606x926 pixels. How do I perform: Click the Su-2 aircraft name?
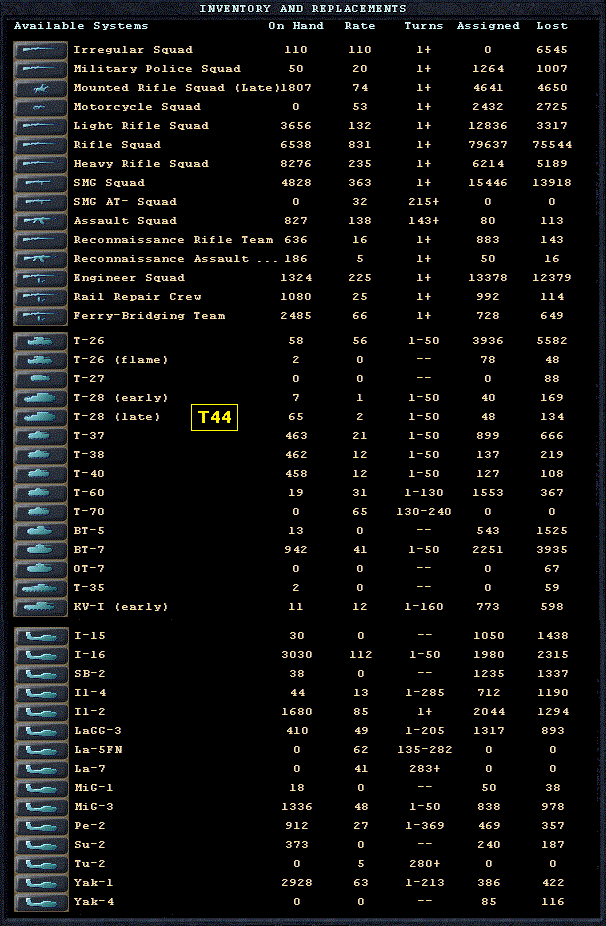pyautogui.click(x=90, y=845)
